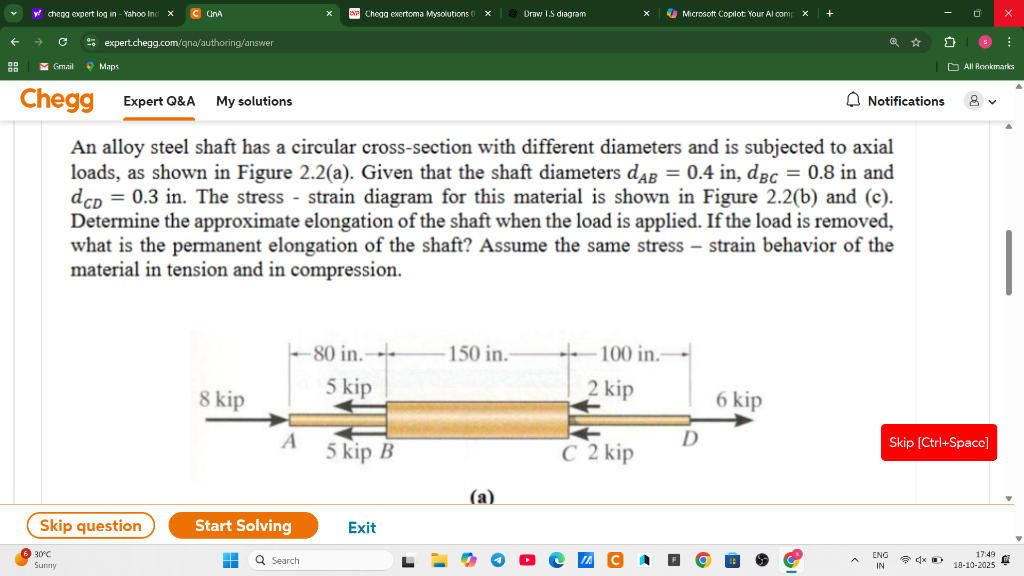Screen dimensions: 1024x576
Task: Open the All Bookmarks folder
Action: coord(981,67)
